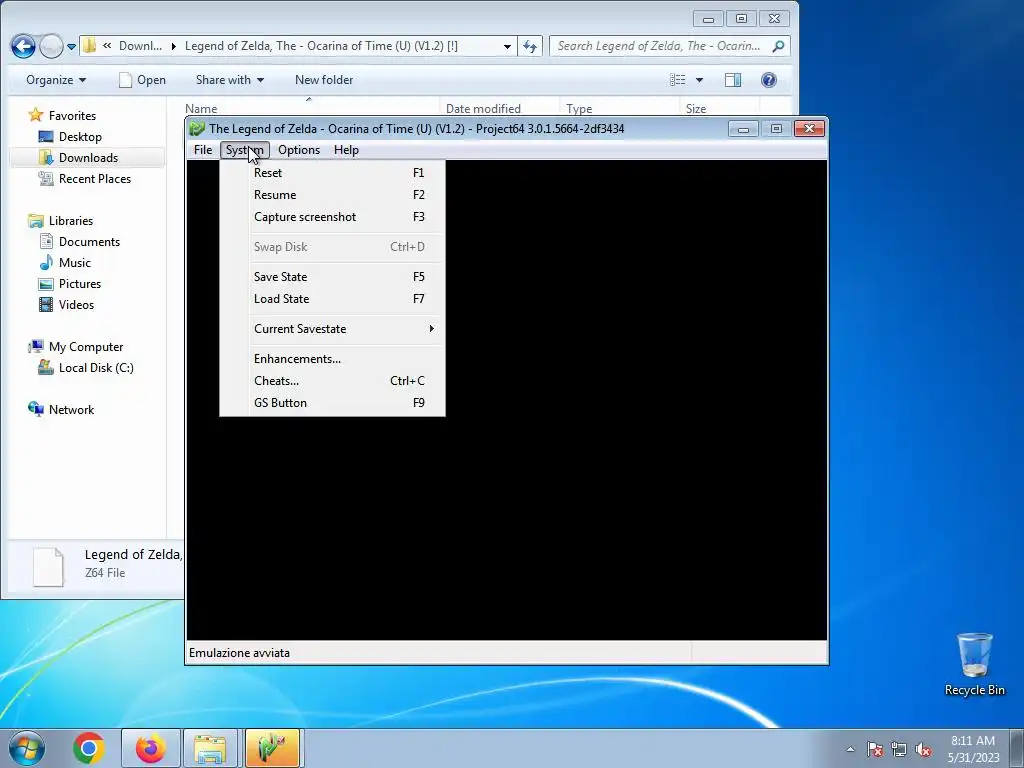Open the Share with dropdown
The height and width of the screenshot is (768, 1024).
tap(230, 80)
